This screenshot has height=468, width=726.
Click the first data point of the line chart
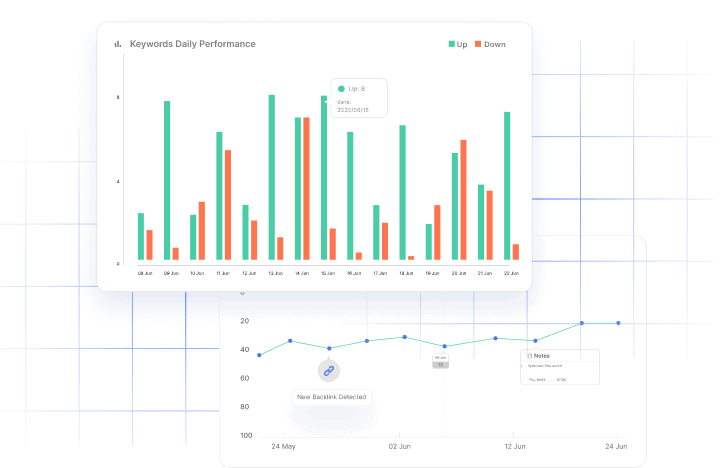pyautogui.click(x=259, y=355)
